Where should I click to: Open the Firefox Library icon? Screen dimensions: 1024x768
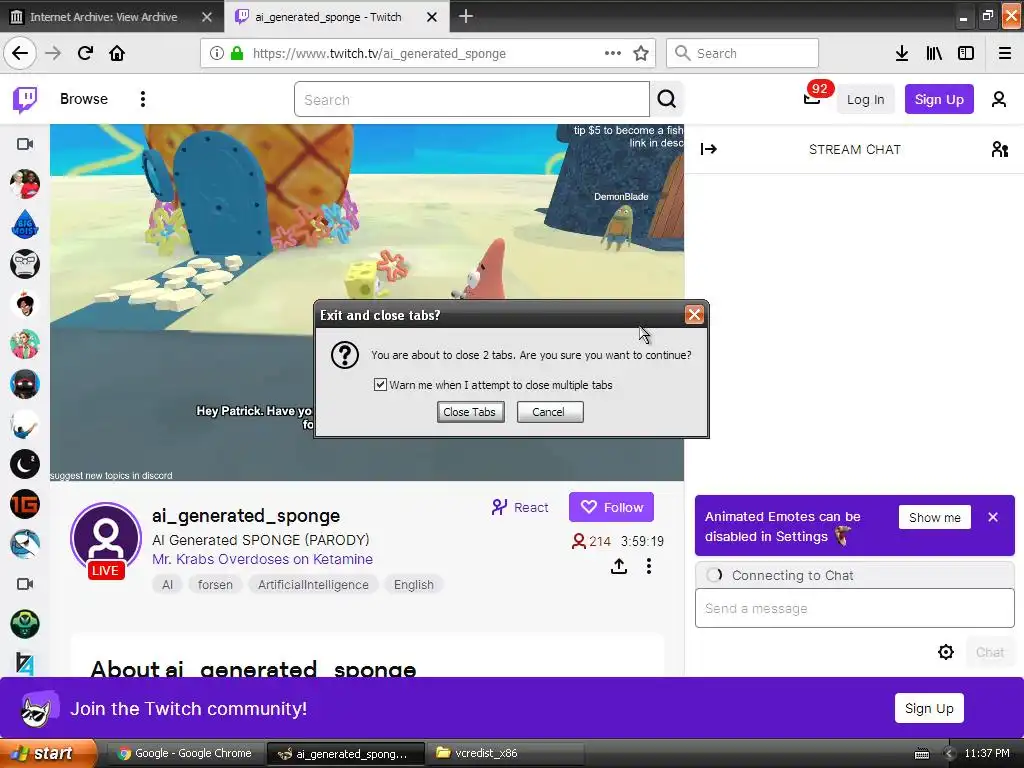tap(934, 54)
